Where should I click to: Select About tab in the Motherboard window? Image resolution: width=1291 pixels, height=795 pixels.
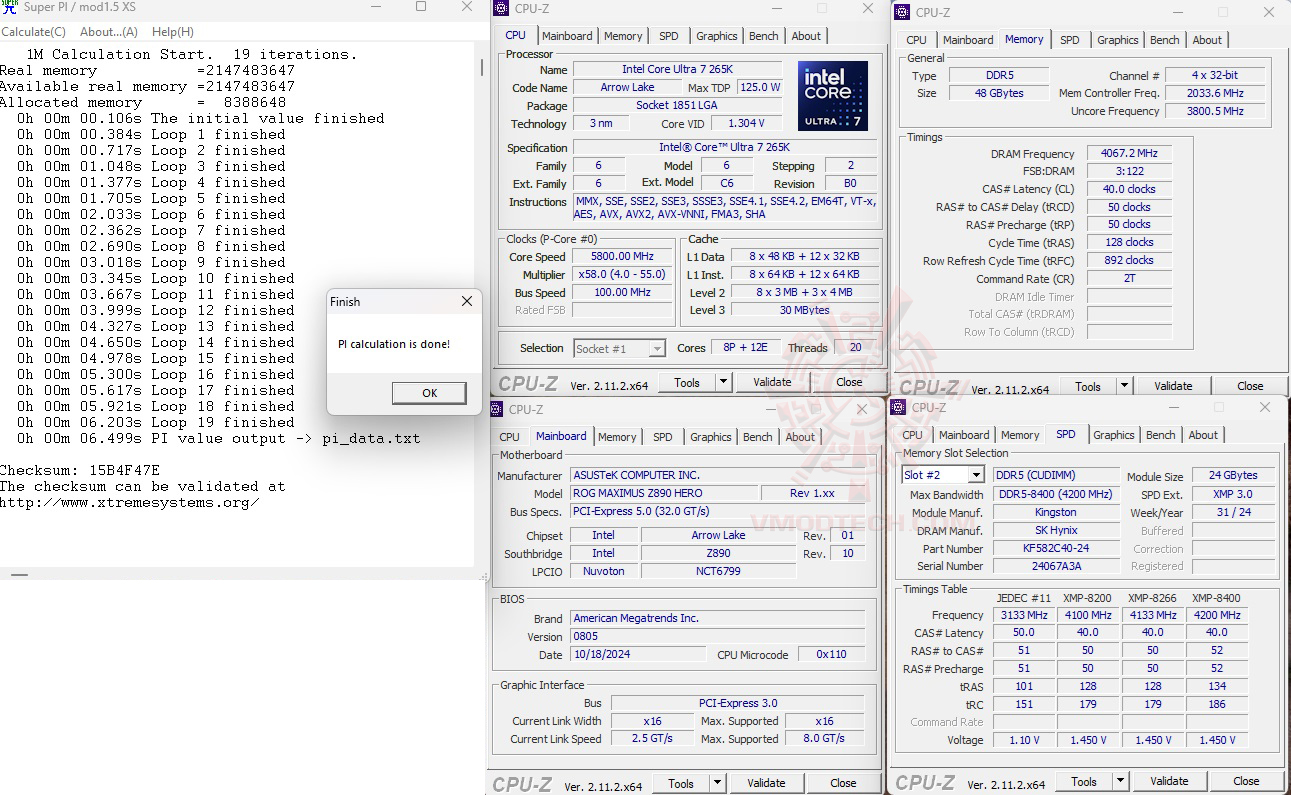click(800, 437)
